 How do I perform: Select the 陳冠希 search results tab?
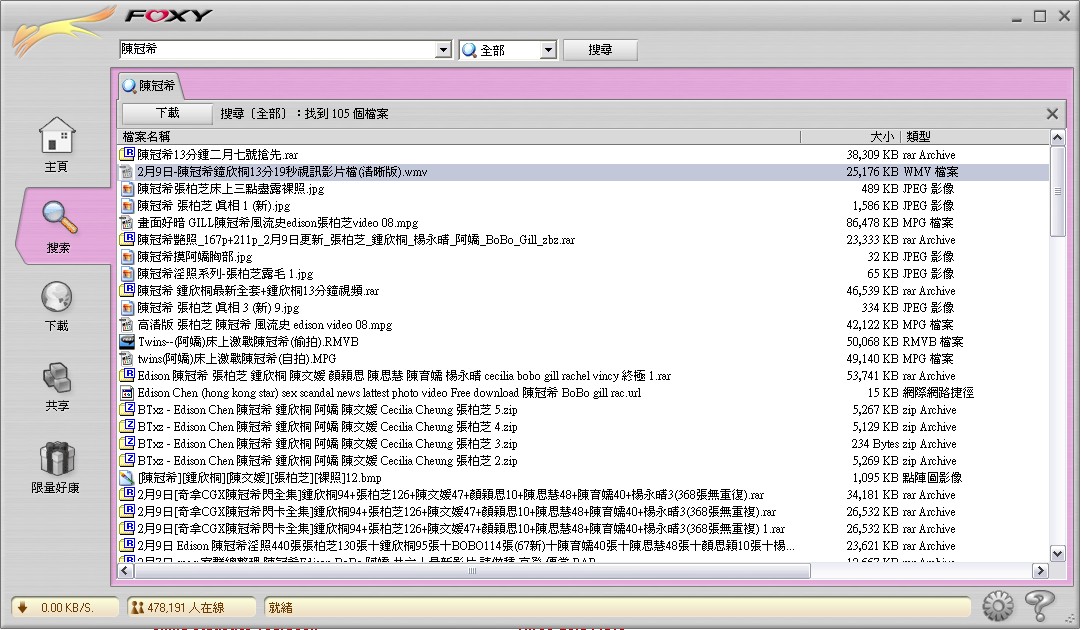pos(150,85)
